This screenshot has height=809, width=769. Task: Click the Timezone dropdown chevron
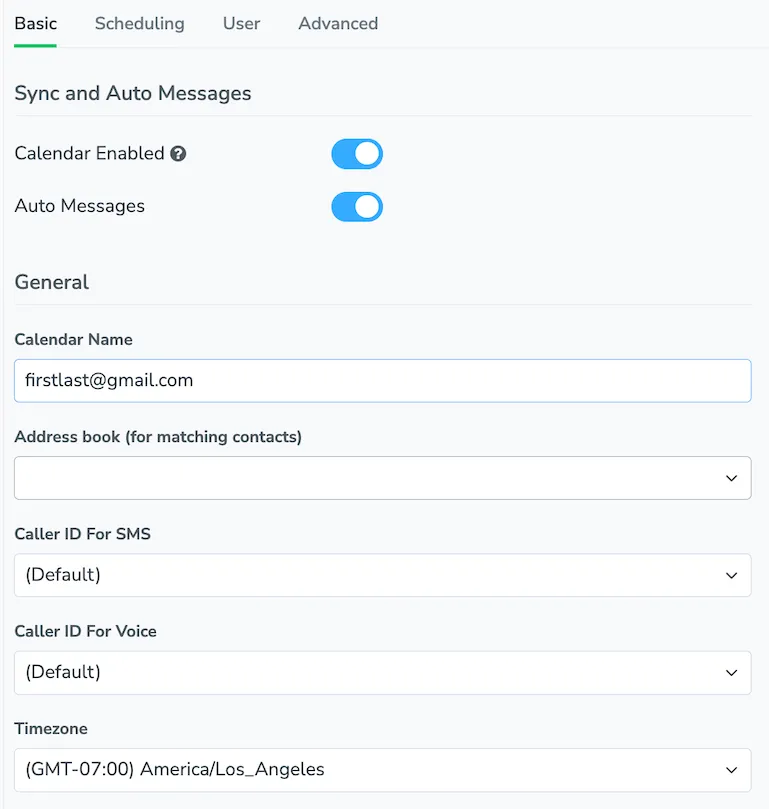pyautogui.click(x=731, y=770)
